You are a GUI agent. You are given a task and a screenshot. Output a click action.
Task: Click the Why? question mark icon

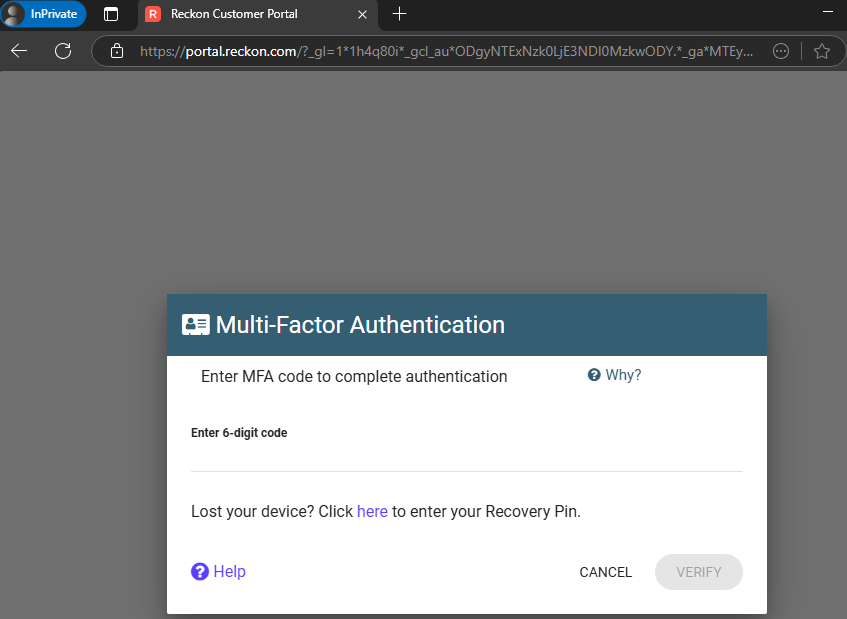click(594, 375)
